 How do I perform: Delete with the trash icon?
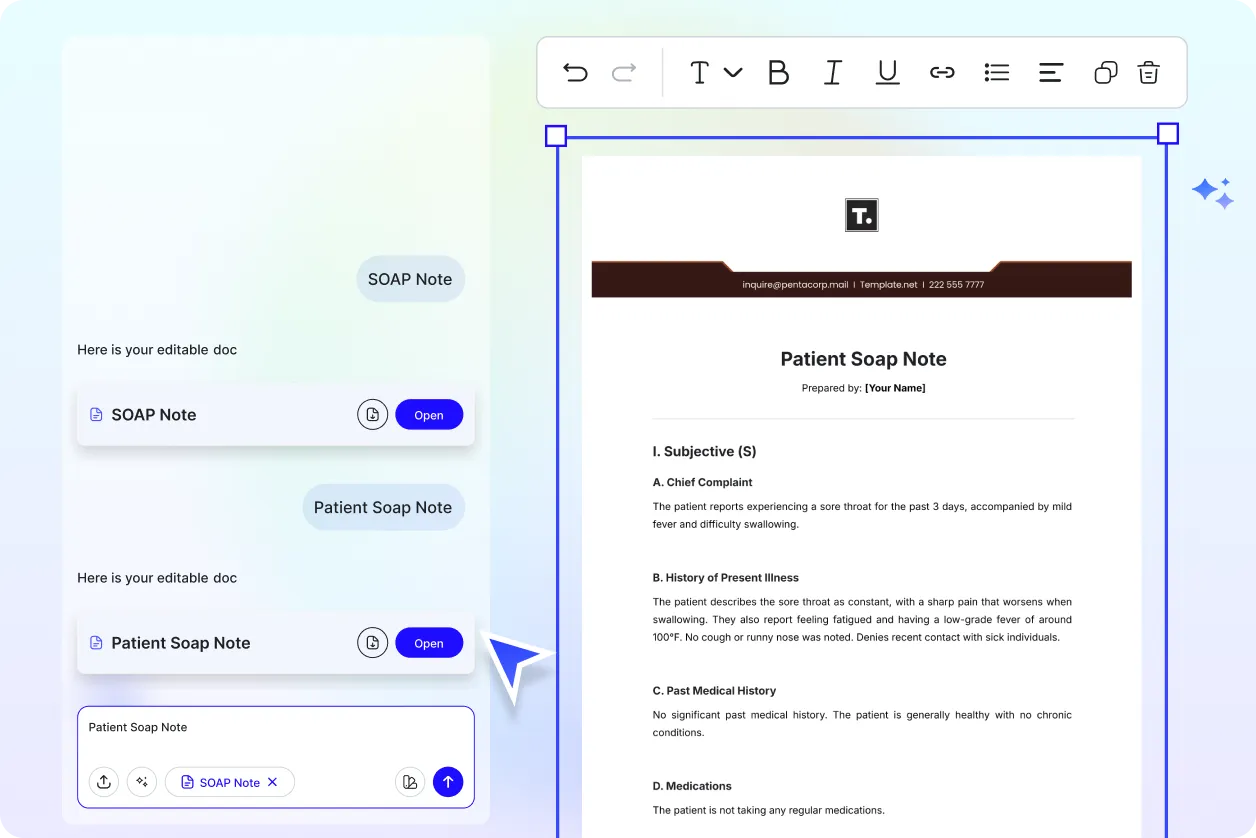click(1148, 72)
